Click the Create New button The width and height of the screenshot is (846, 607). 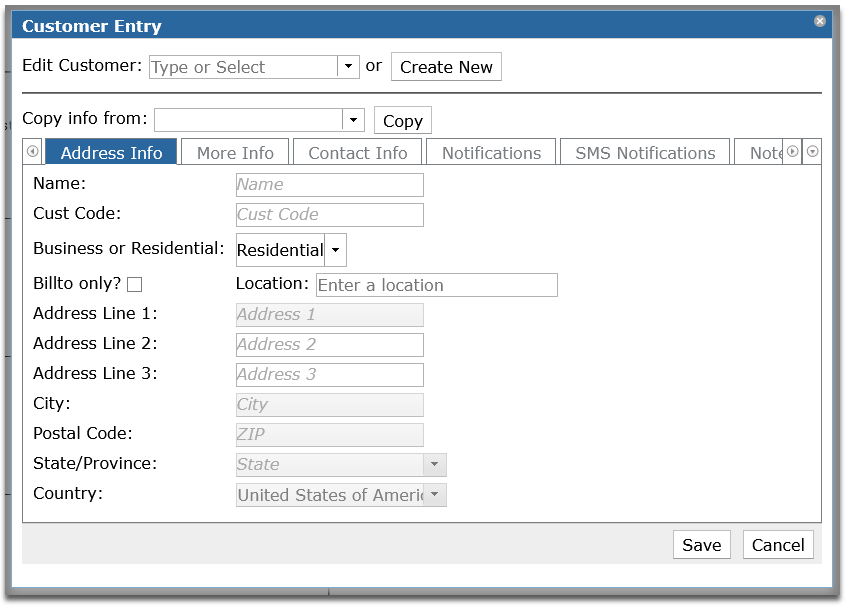click(x=446, y=67)
